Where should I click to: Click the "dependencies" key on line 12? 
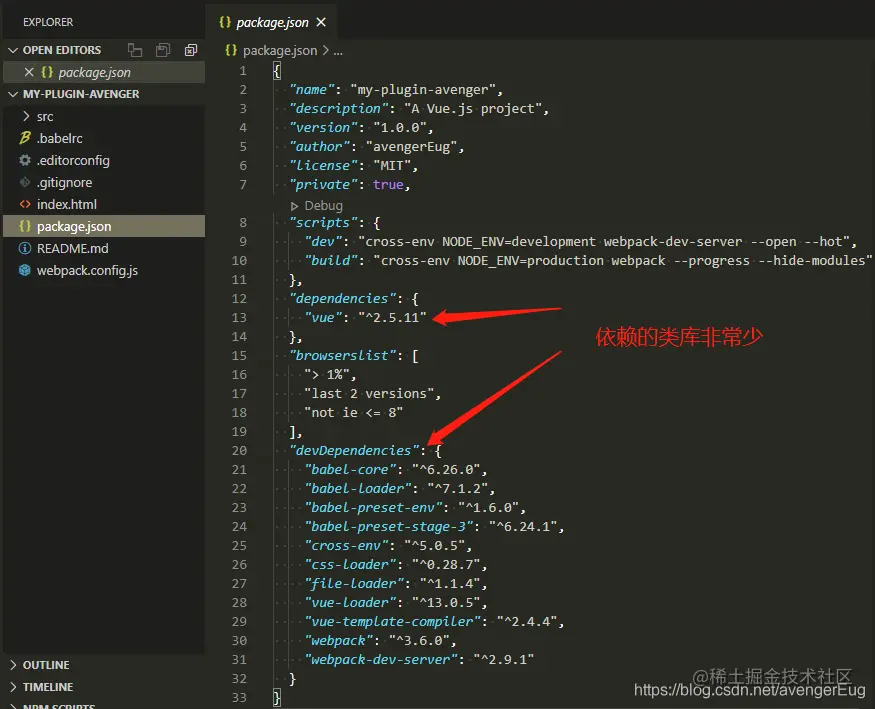[342, 298]
